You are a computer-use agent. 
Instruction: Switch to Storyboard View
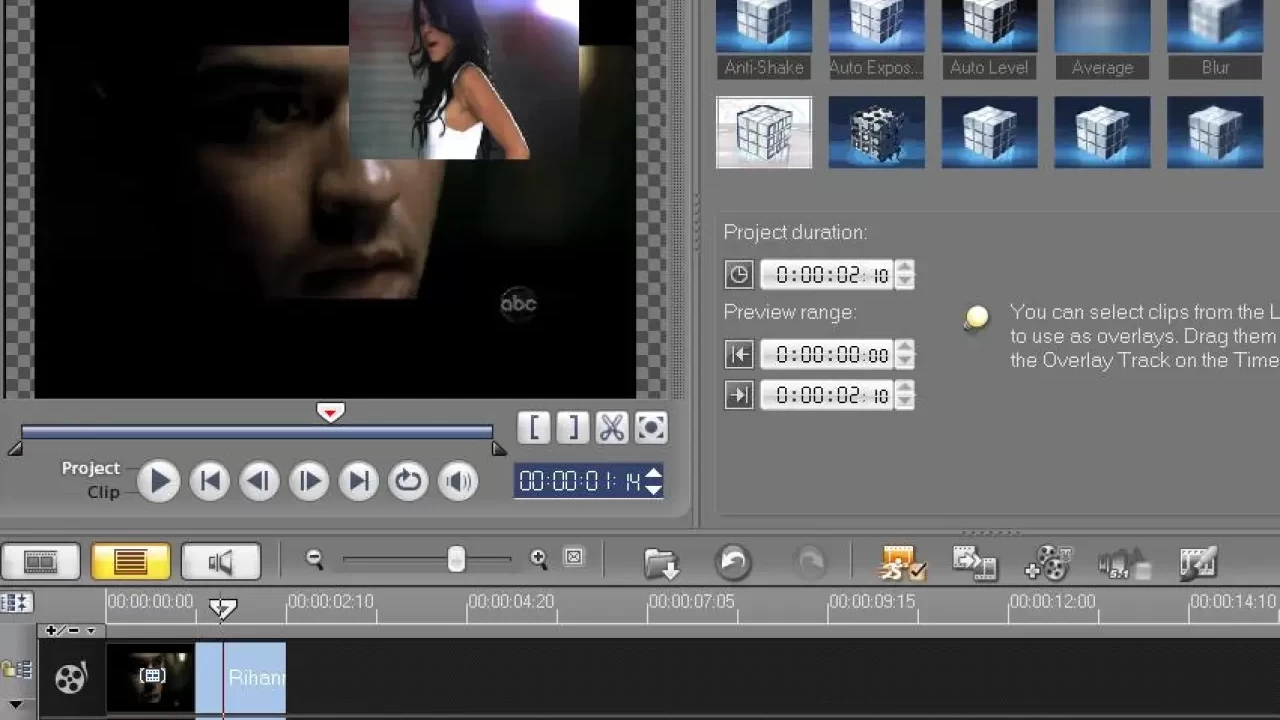[x=40, y=562]
